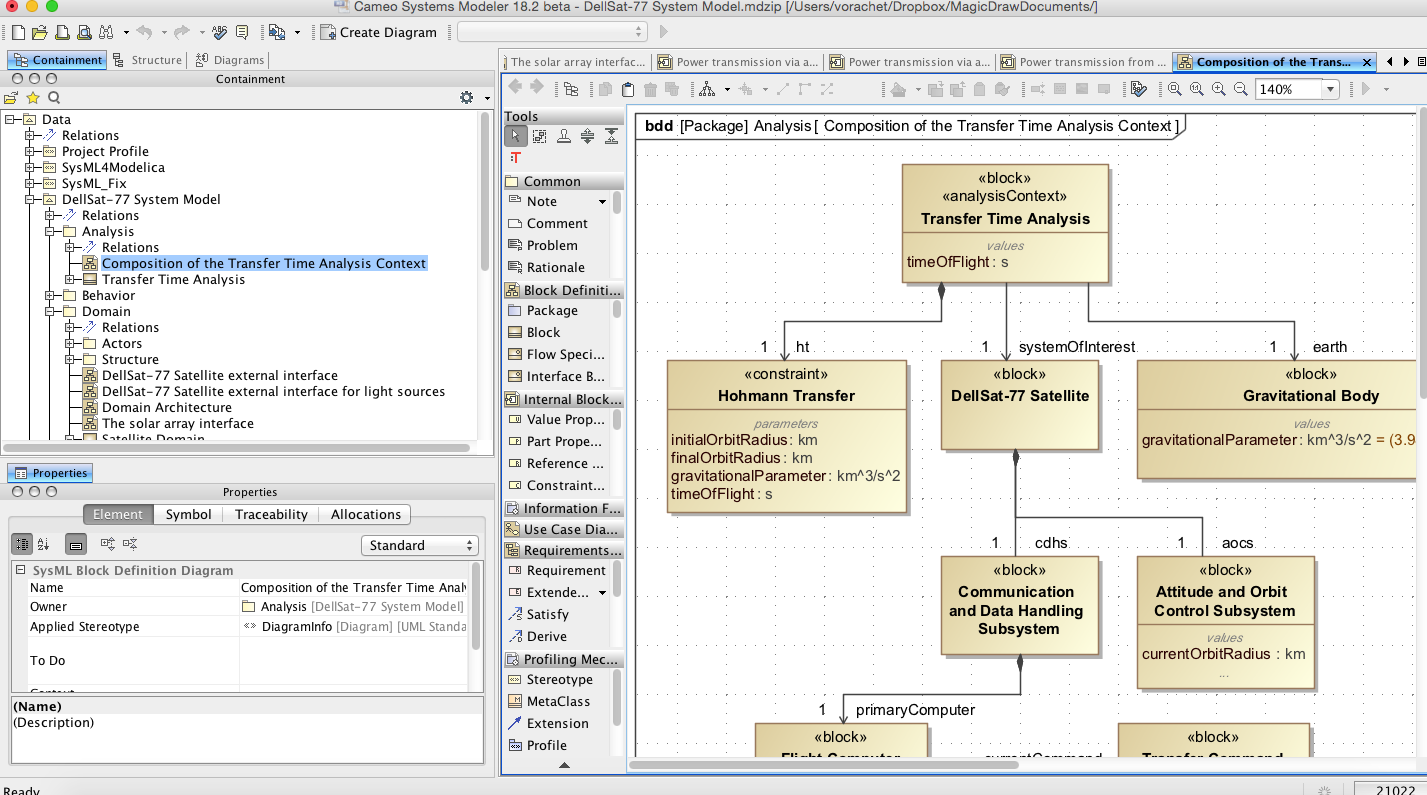
Task: Click the spell check ABC icon
Action: 219,32
